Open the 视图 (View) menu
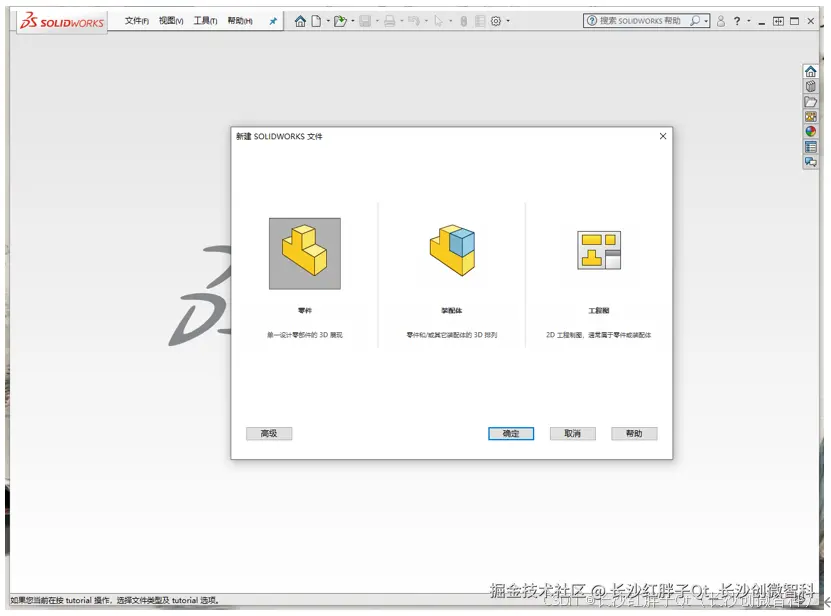Screen dimensions: 831x616 click(171, 21)
